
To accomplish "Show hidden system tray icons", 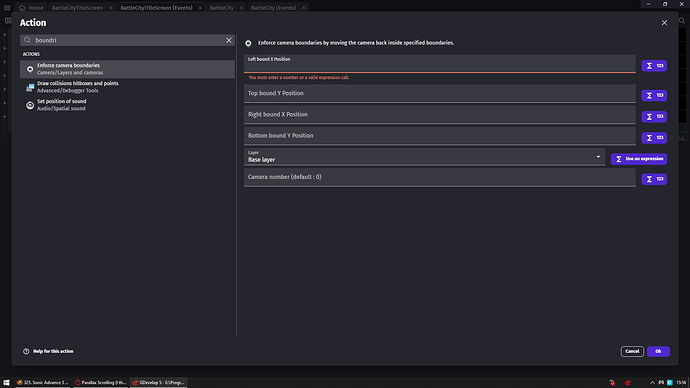I will 652,382.
